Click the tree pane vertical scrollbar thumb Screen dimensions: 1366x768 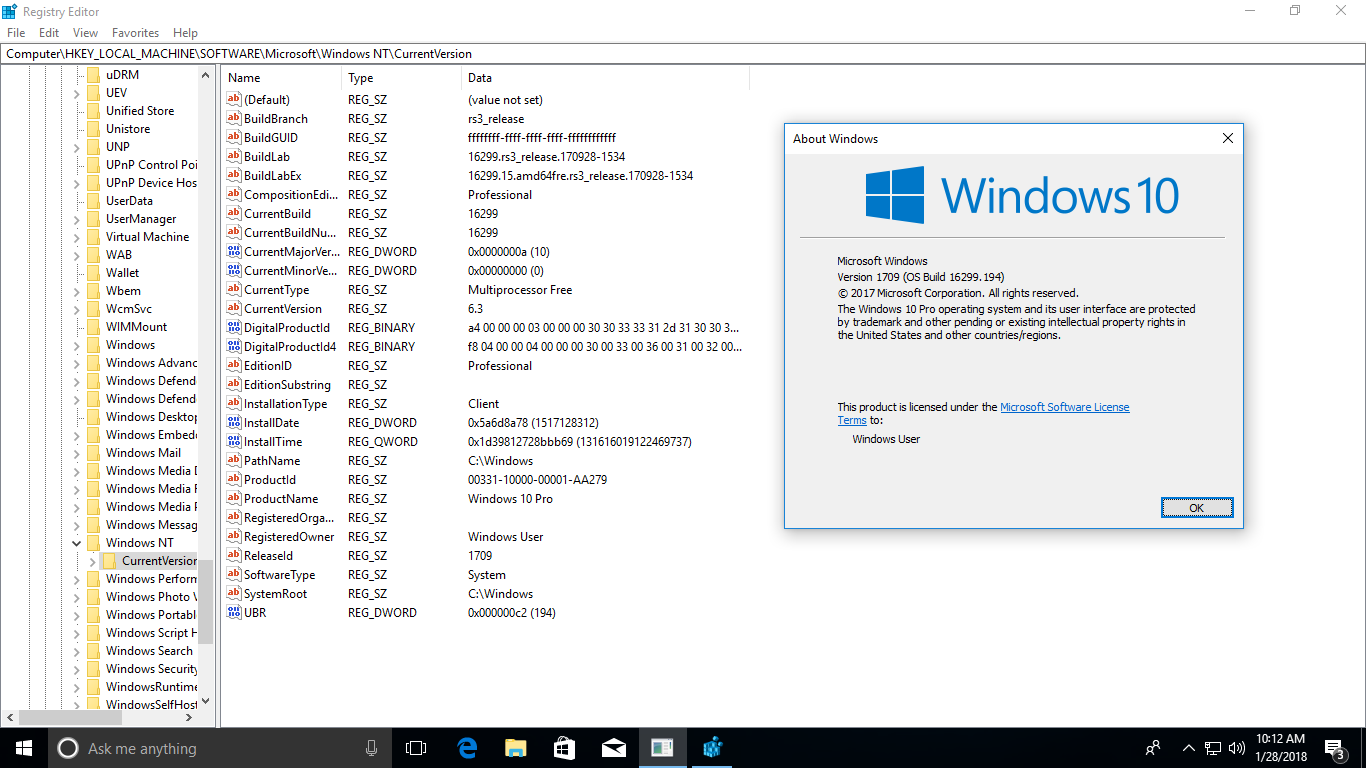tap(206, 600)
